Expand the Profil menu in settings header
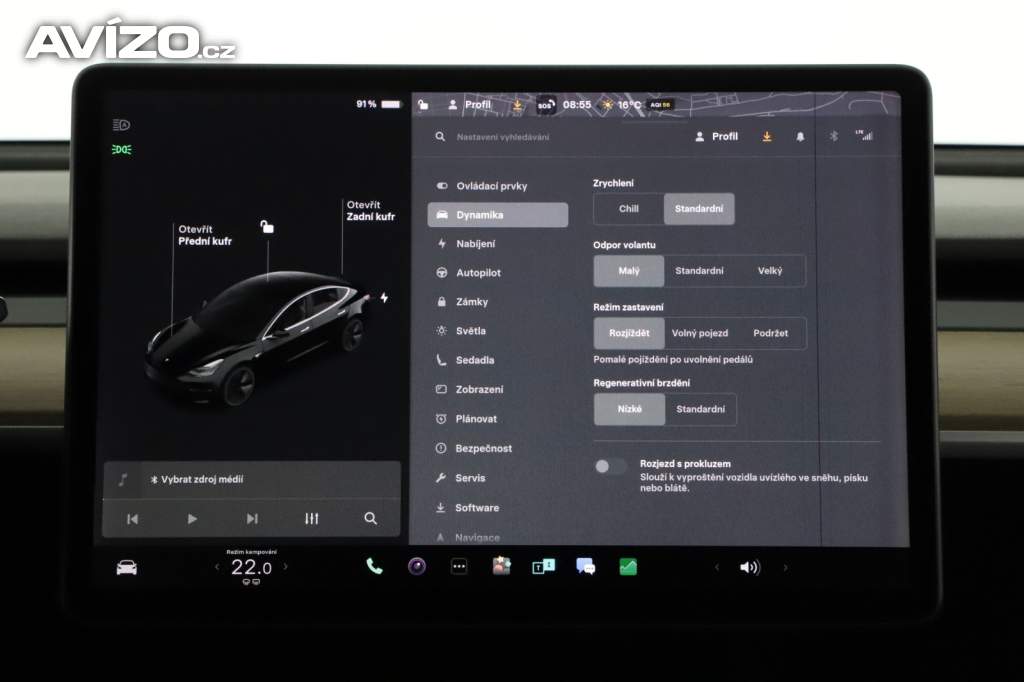The width and height of the screenshot is (1024, 682). pos(717,137)
